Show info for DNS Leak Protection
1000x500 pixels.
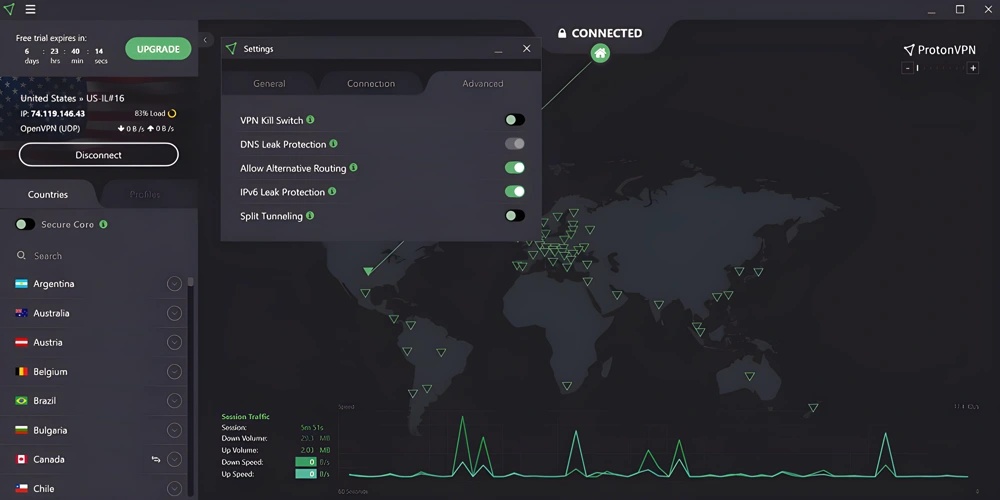tap(333, 143)
